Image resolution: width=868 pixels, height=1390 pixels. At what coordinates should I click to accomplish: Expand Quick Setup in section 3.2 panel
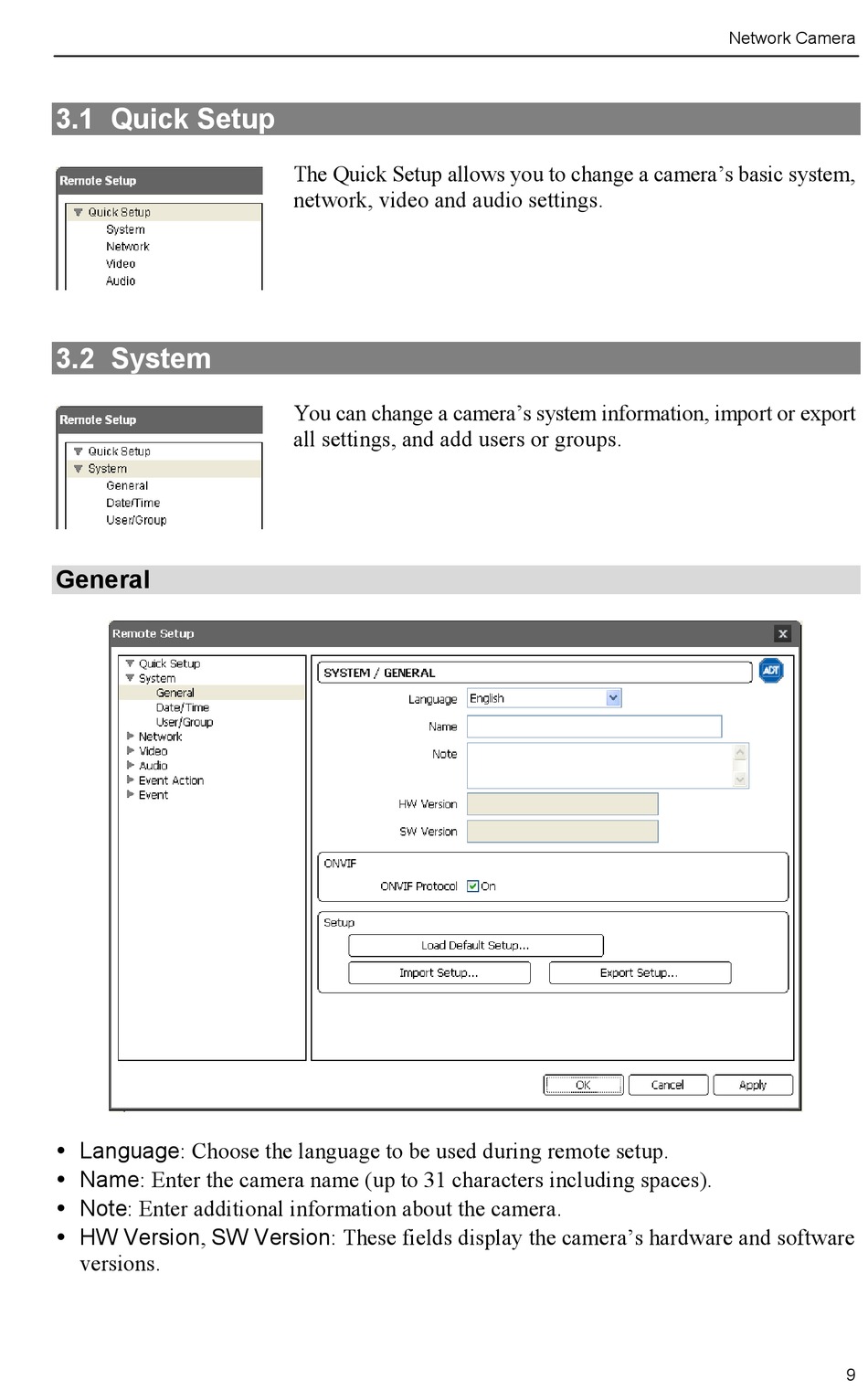pos(78,451)
